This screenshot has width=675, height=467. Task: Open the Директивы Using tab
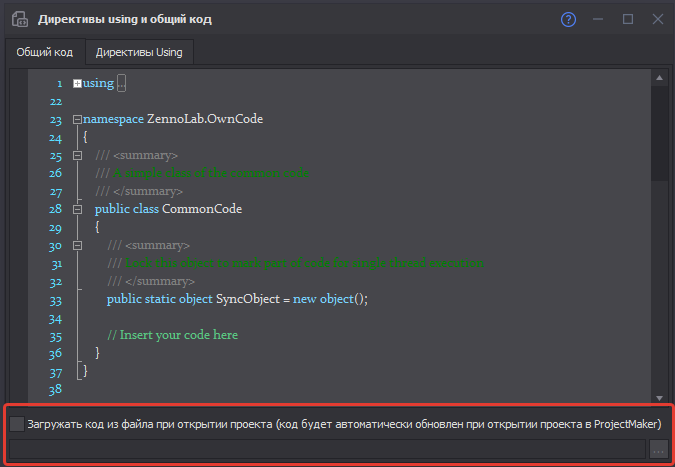(x=139, y=52)
